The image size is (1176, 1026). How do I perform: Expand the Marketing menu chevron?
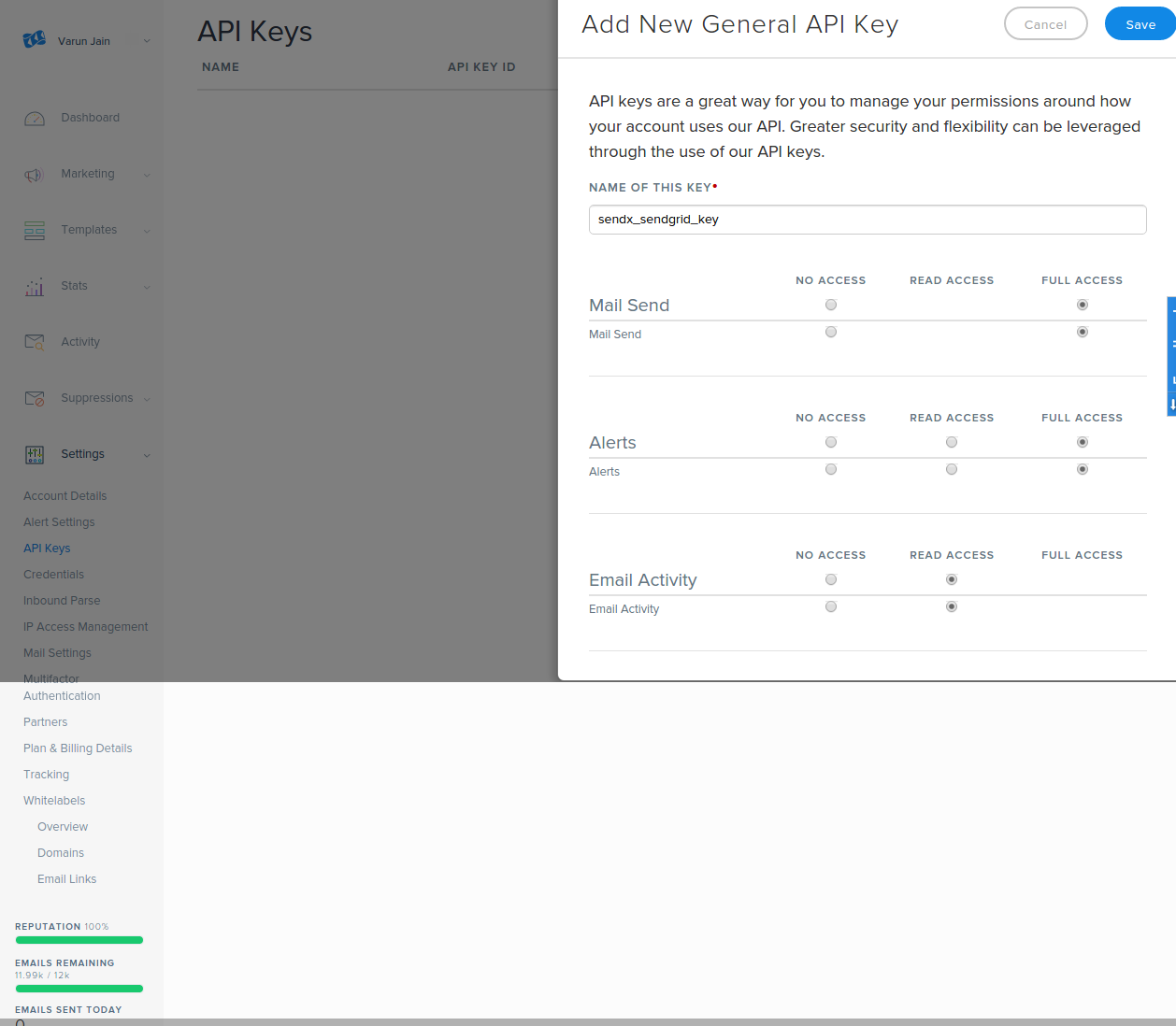click(x=147, y=175)
